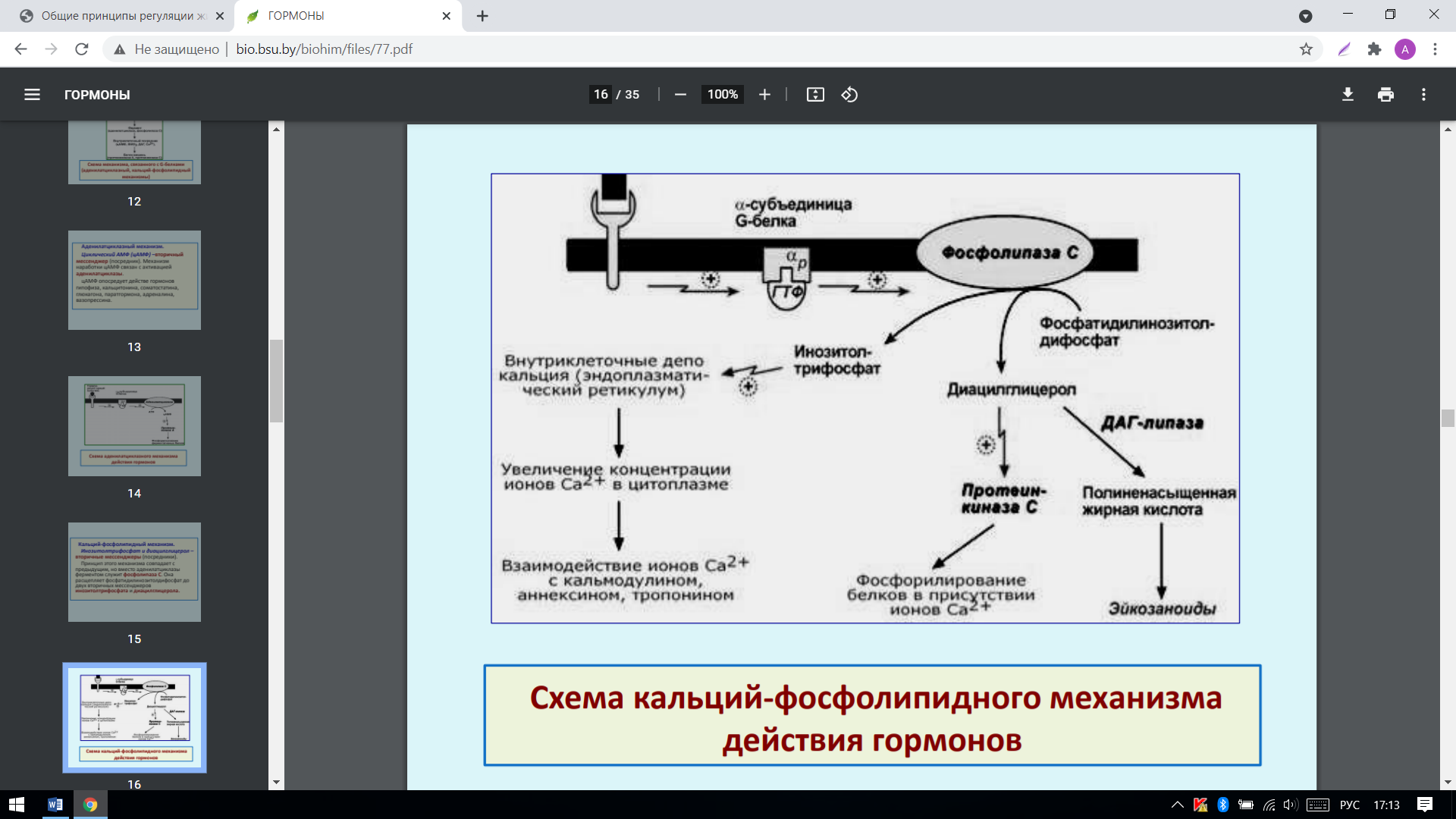Image resolution: width=1456 pixels, height=819 pixels.
Task: Open page 14 thumbnail
Action: coord(134,426)
